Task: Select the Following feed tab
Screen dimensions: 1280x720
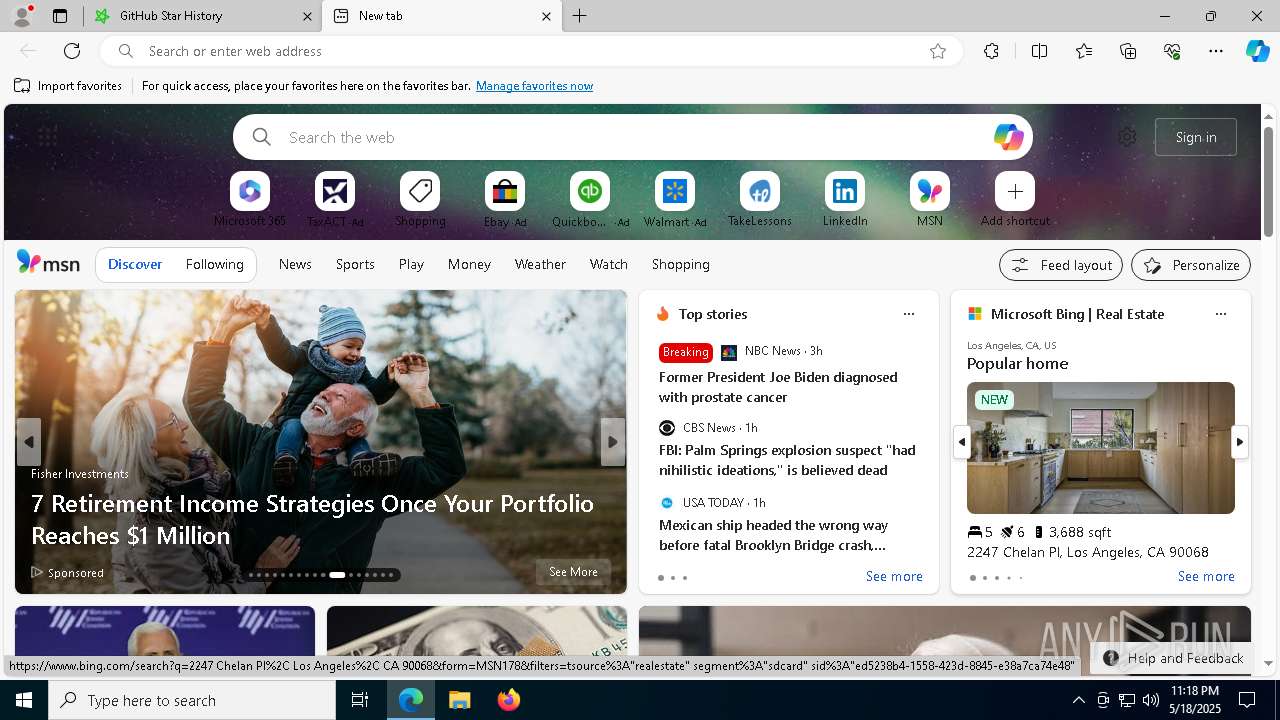Action: (214, 264)
